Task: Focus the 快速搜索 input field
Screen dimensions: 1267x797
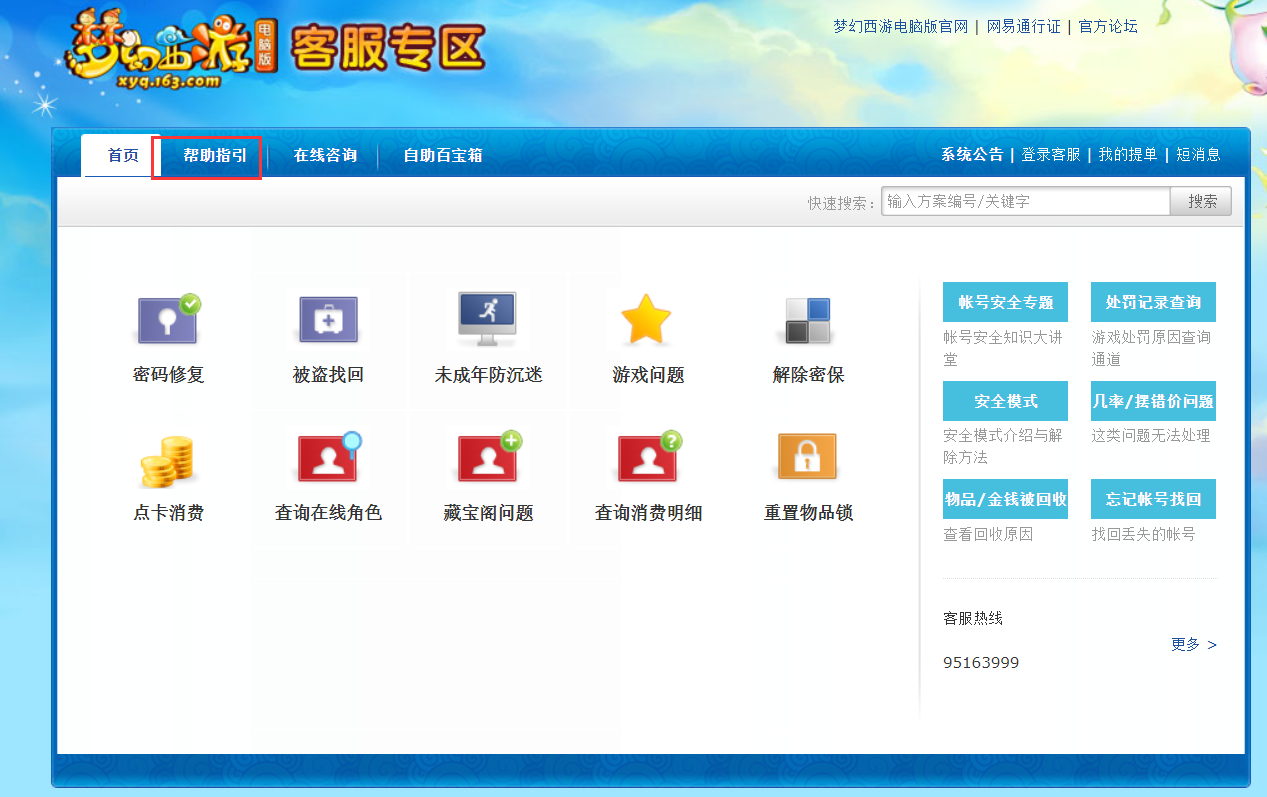Action: coord(1026,201)
